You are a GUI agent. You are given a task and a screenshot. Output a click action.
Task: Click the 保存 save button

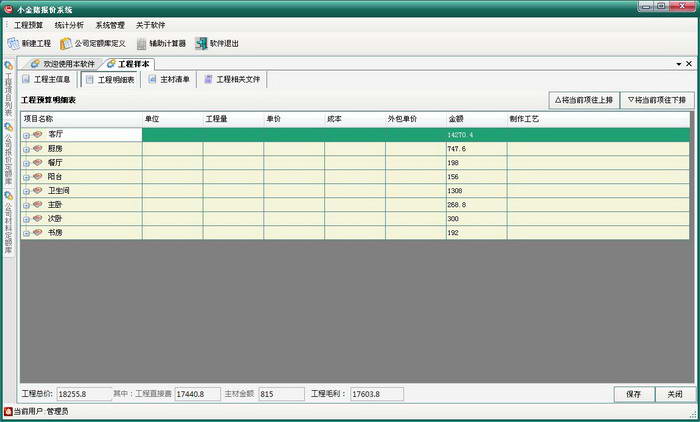(x=634, y=394)
